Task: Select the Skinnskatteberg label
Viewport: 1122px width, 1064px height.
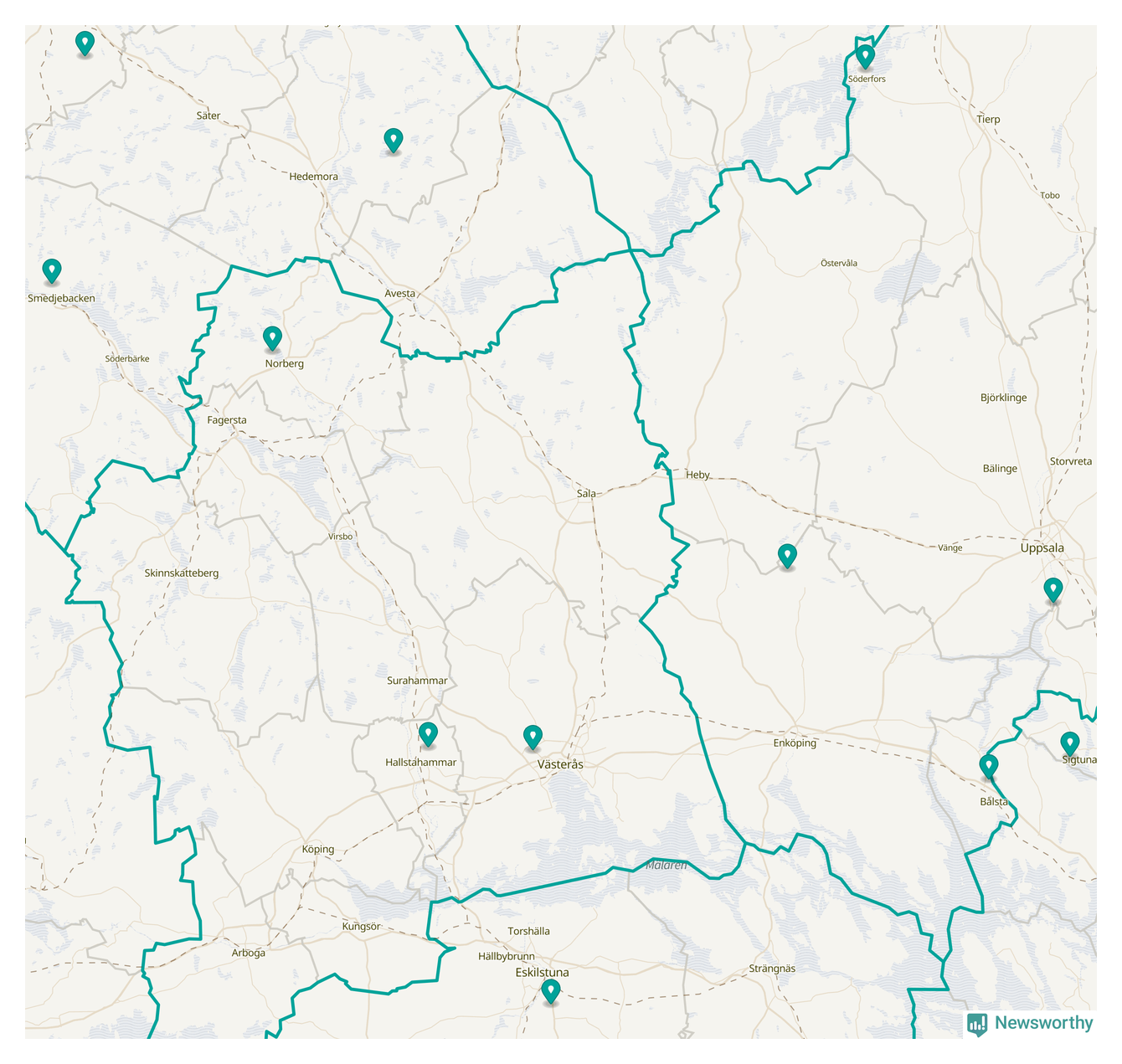Action: 182,573
